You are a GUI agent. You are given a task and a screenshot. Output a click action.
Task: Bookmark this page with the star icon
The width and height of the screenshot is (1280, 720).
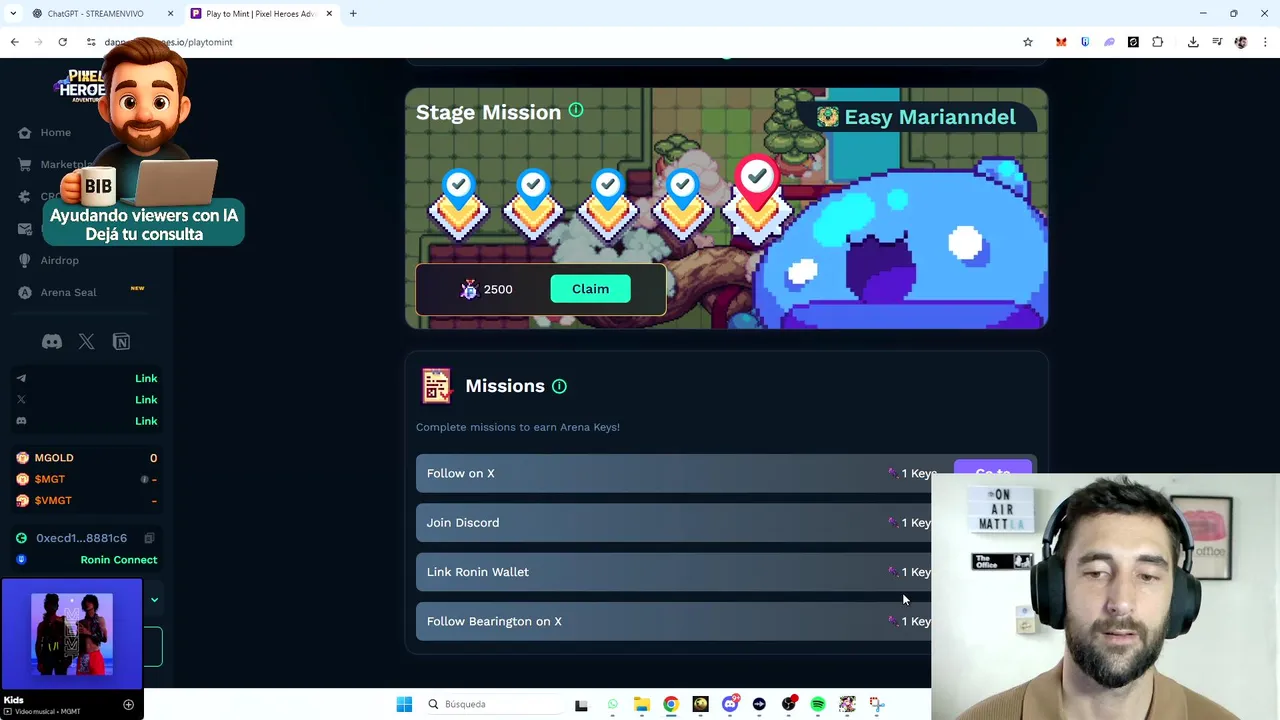pyautogui.click(x=1027, y=42)
